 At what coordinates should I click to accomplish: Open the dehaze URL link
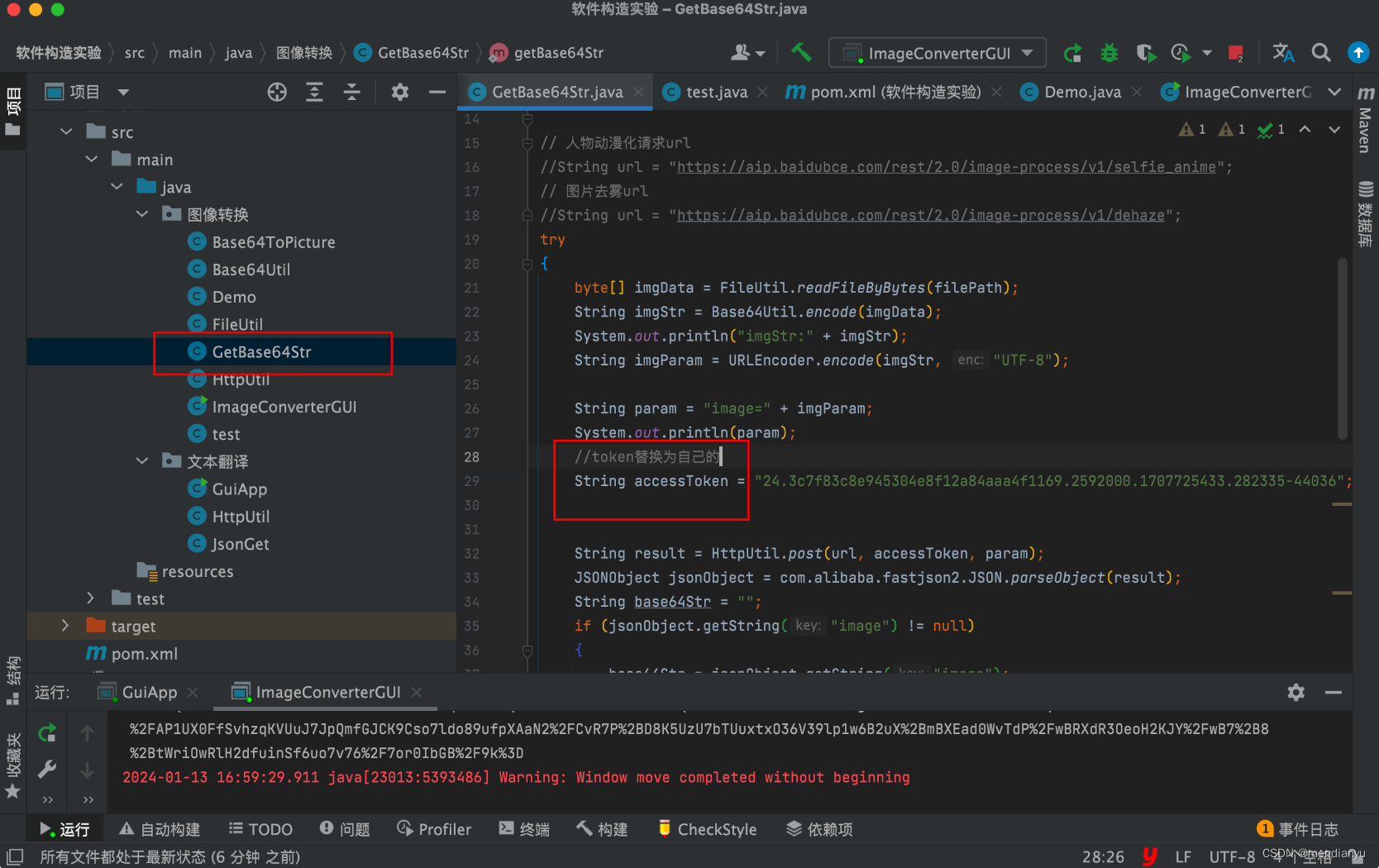click(x=921, y=215)
